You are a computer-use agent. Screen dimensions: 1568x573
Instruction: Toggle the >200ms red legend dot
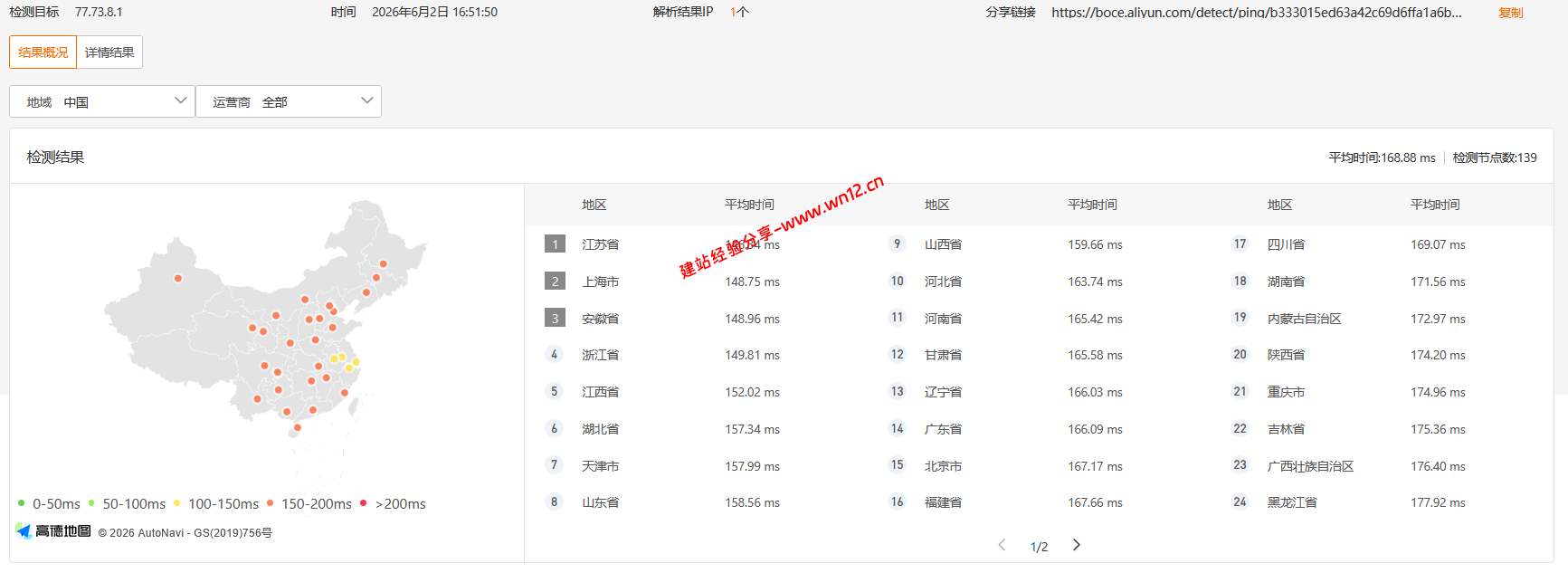coord(364,503)
